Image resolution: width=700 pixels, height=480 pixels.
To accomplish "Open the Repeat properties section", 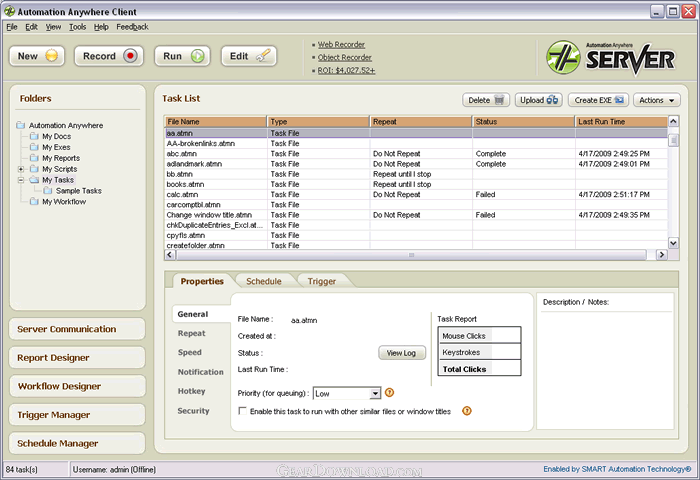I will pyautogui.click(x=192, y=334).
